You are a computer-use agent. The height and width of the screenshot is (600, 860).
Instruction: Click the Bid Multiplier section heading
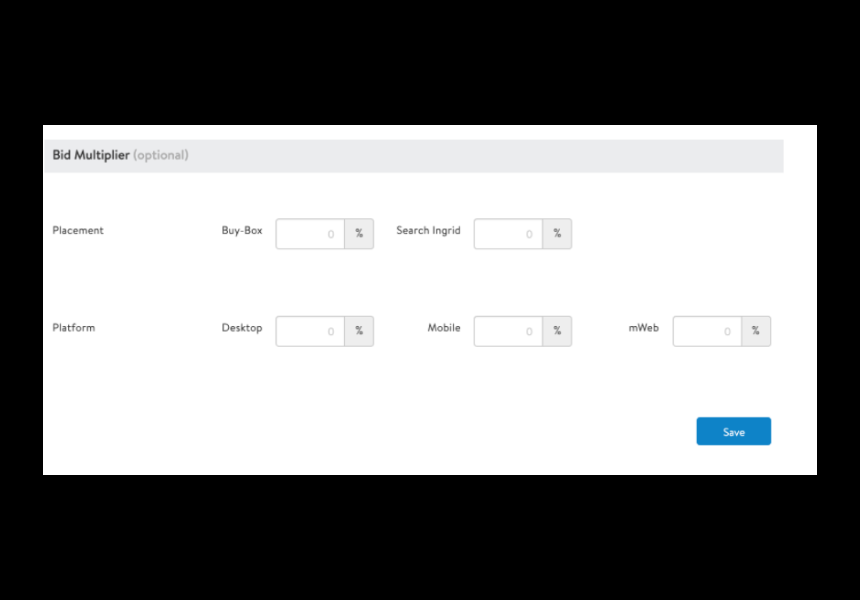[x=91, y=155]
